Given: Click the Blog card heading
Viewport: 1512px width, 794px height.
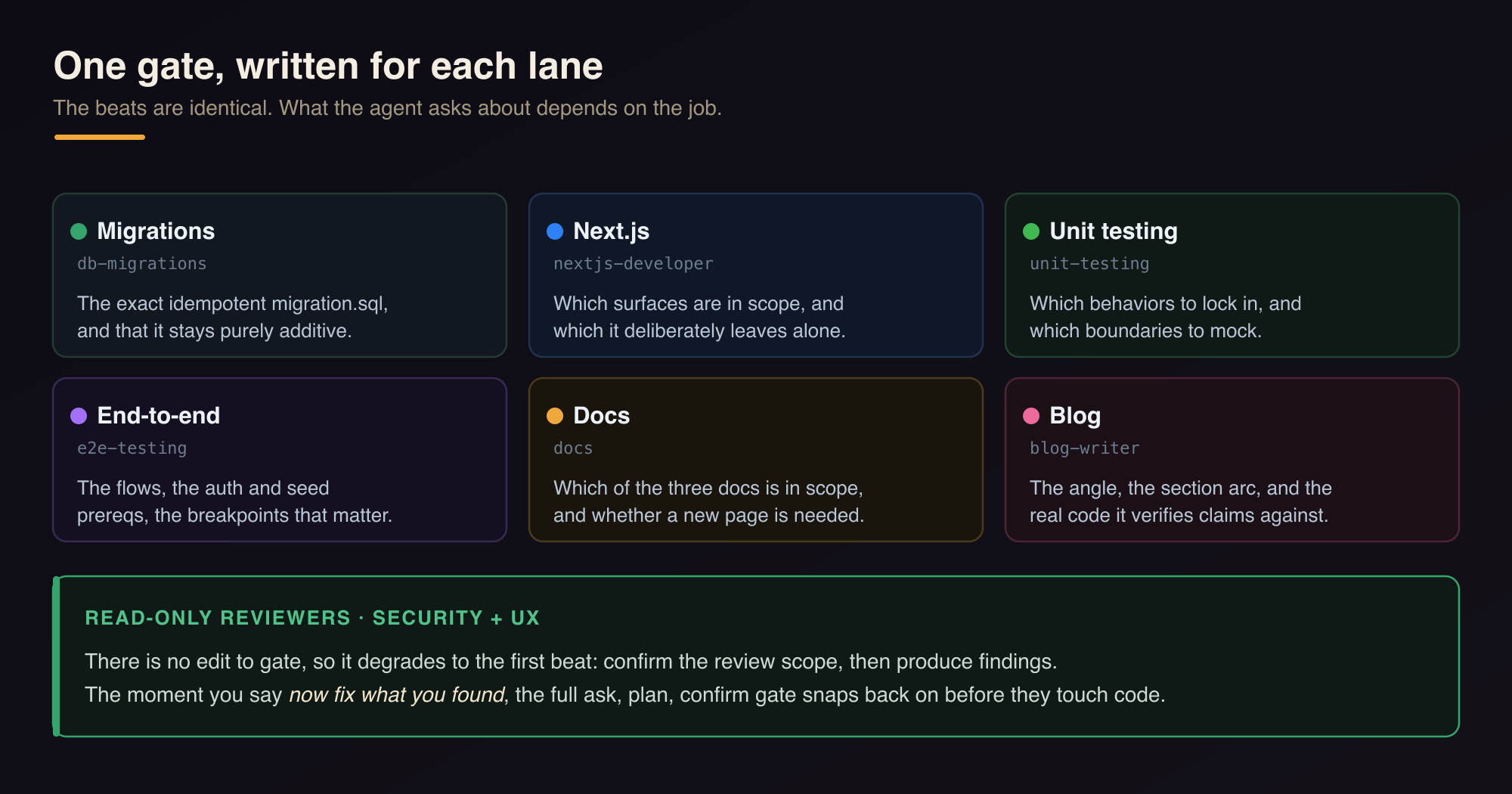Looking at the screenshot, I should click(x=1075, y=416).
